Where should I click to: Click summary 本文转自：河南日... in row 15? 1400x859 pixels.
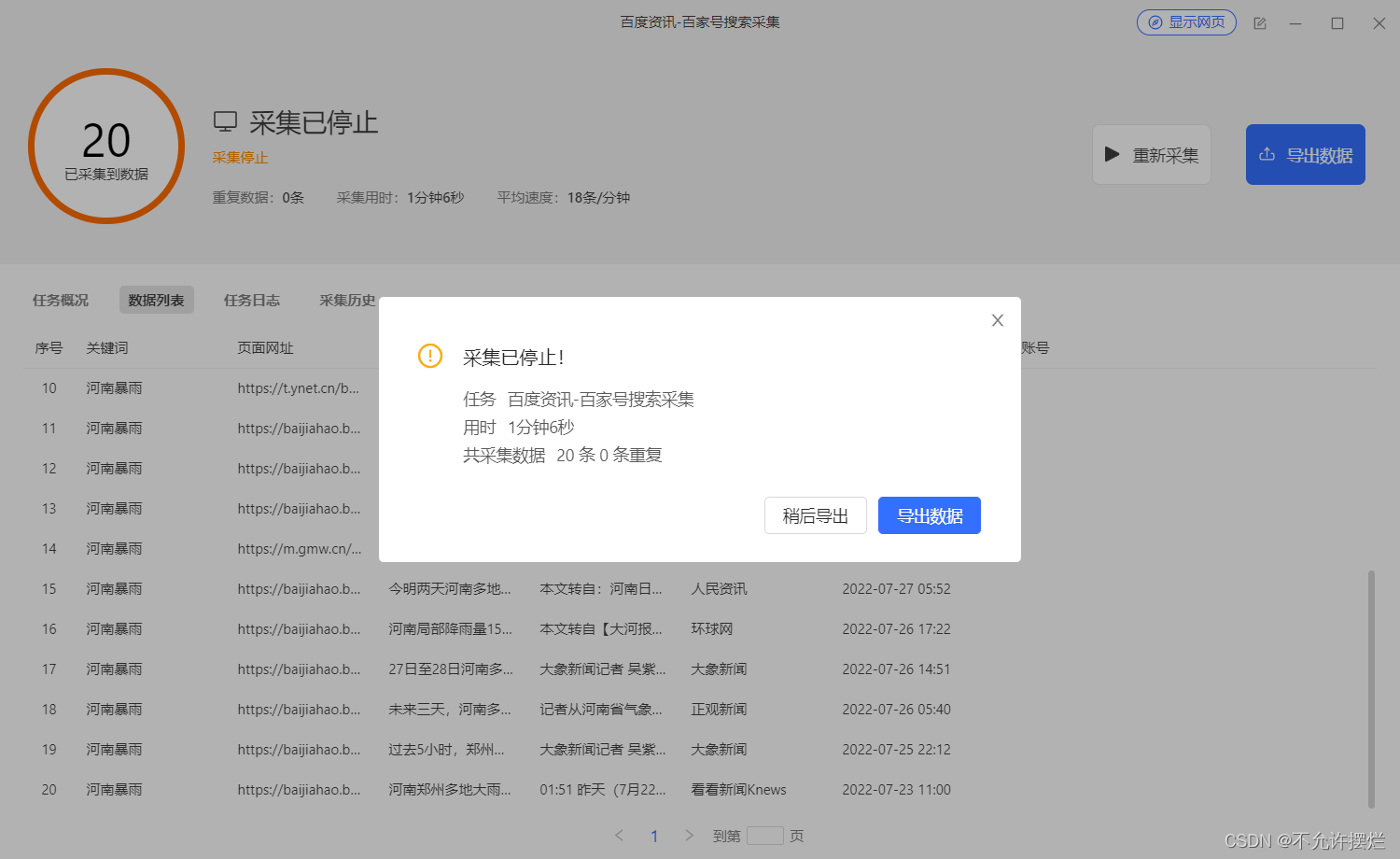coord(601,589)
